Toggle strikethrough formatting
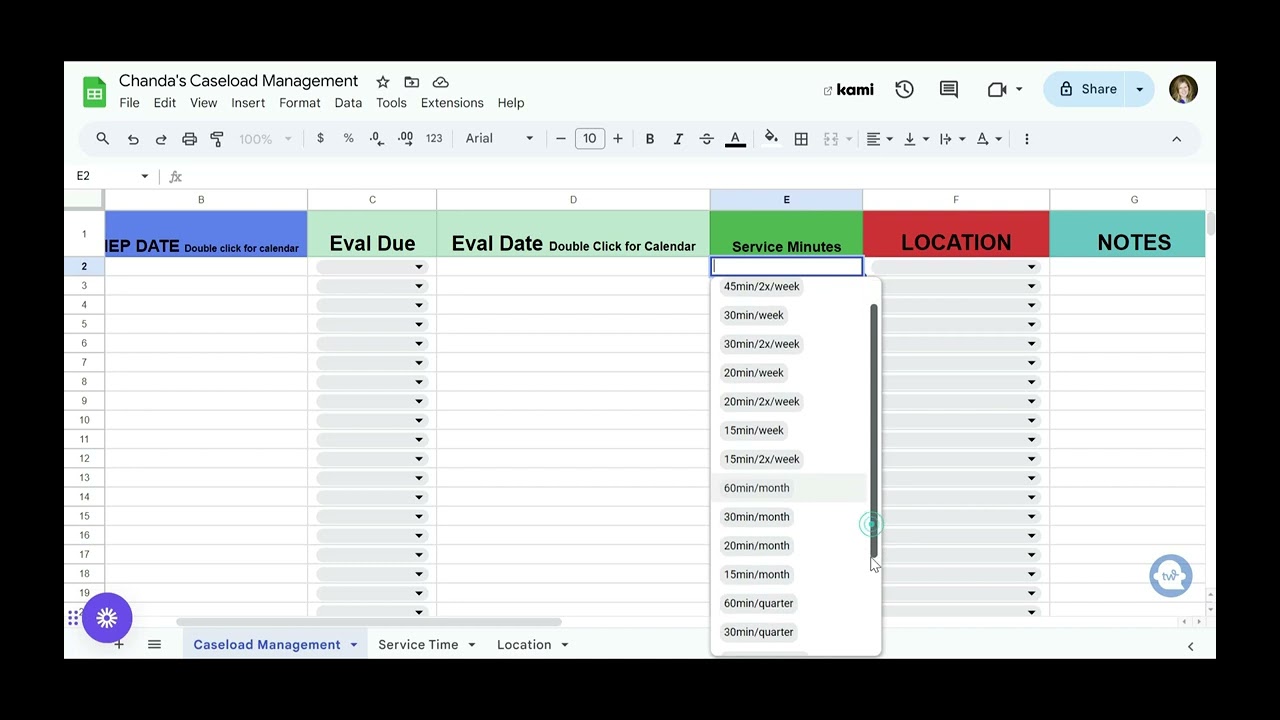Viewport: 1280px width, 720px height. point(706,139)
